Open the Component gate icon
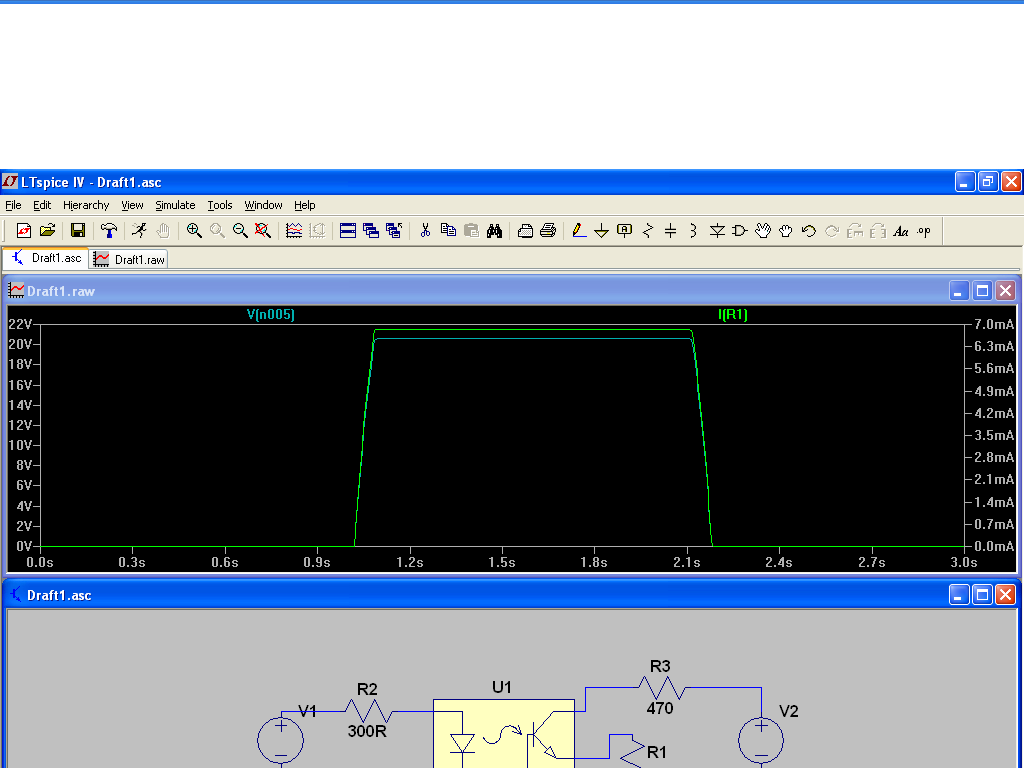Viewport: 1024px width, 768px height. 740,231
